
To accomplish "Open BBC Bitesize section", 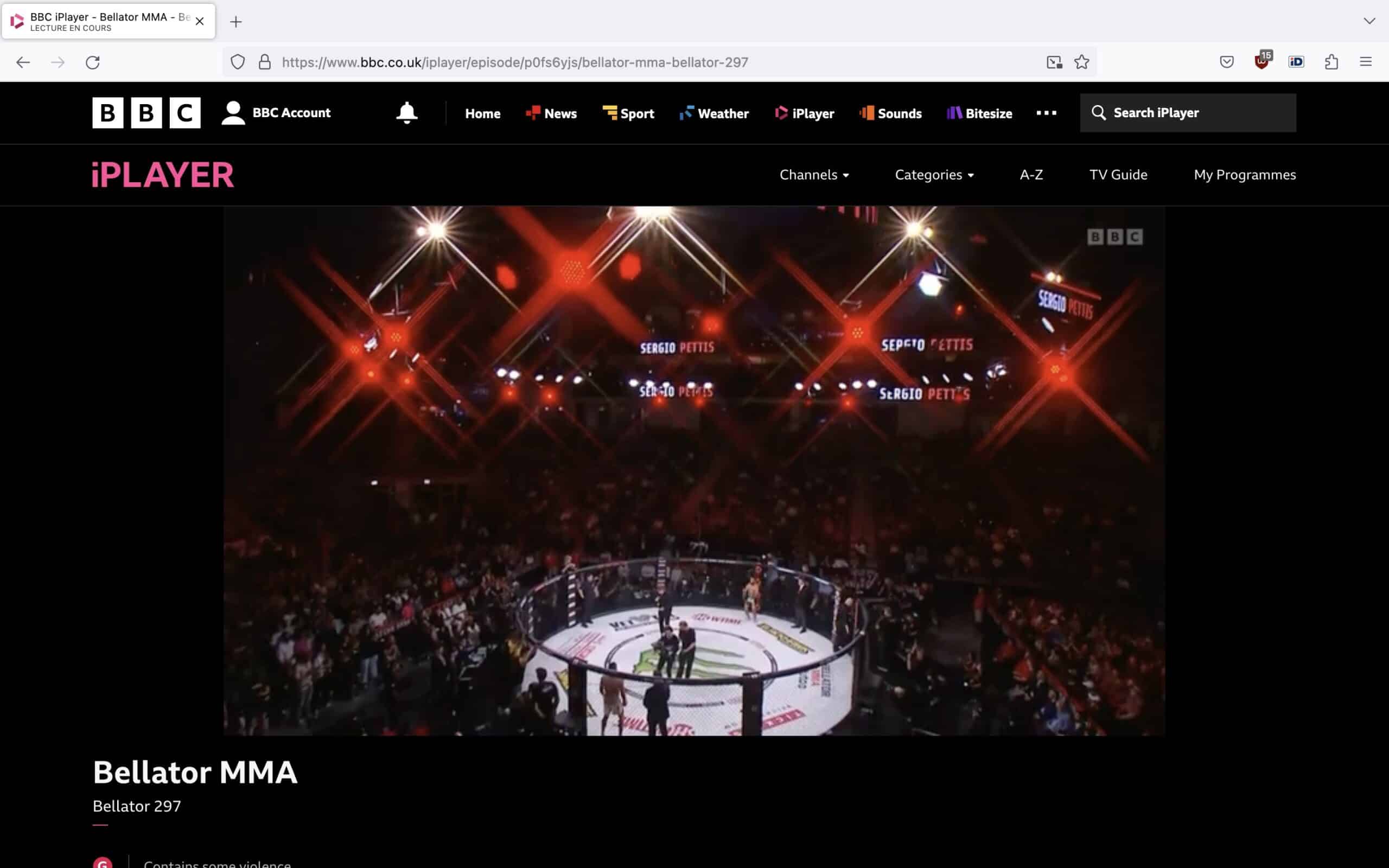I will tap(979, 113).
